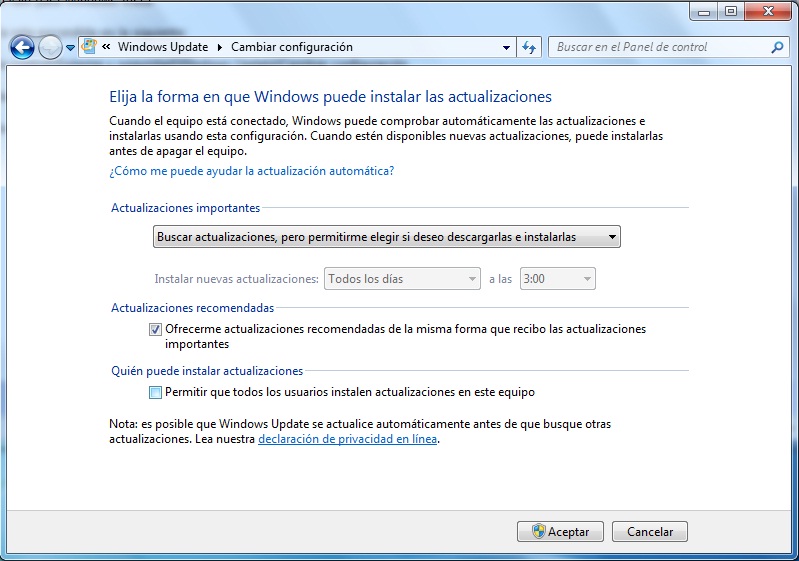Open the address bar history dropdown
799x561 pixels.
[x=506, y=47]
